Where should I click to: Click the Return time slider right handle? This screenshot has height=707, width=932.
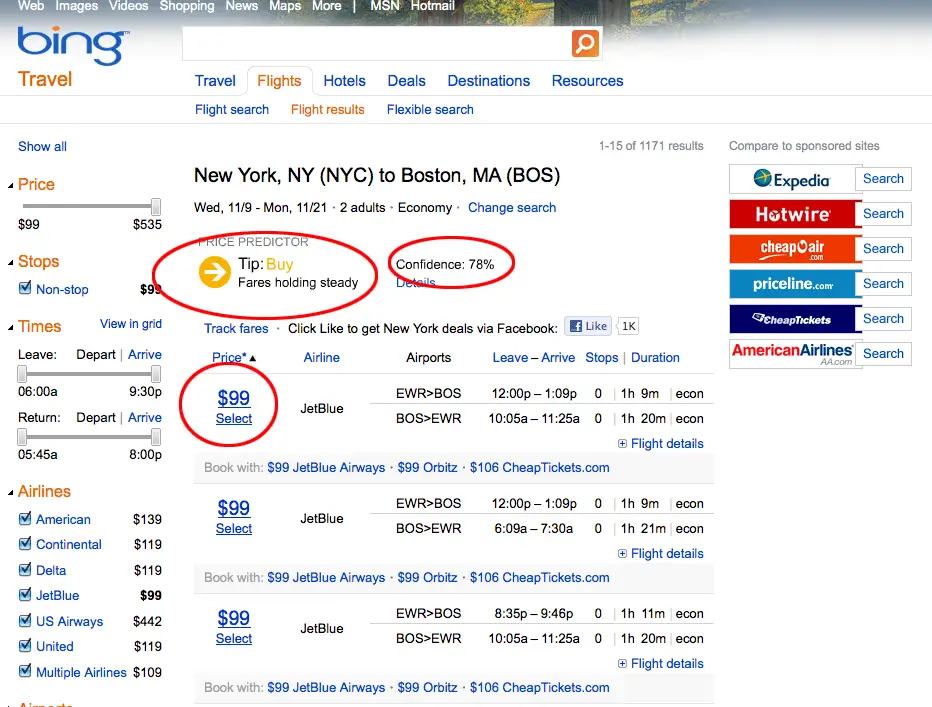(156, 437)
